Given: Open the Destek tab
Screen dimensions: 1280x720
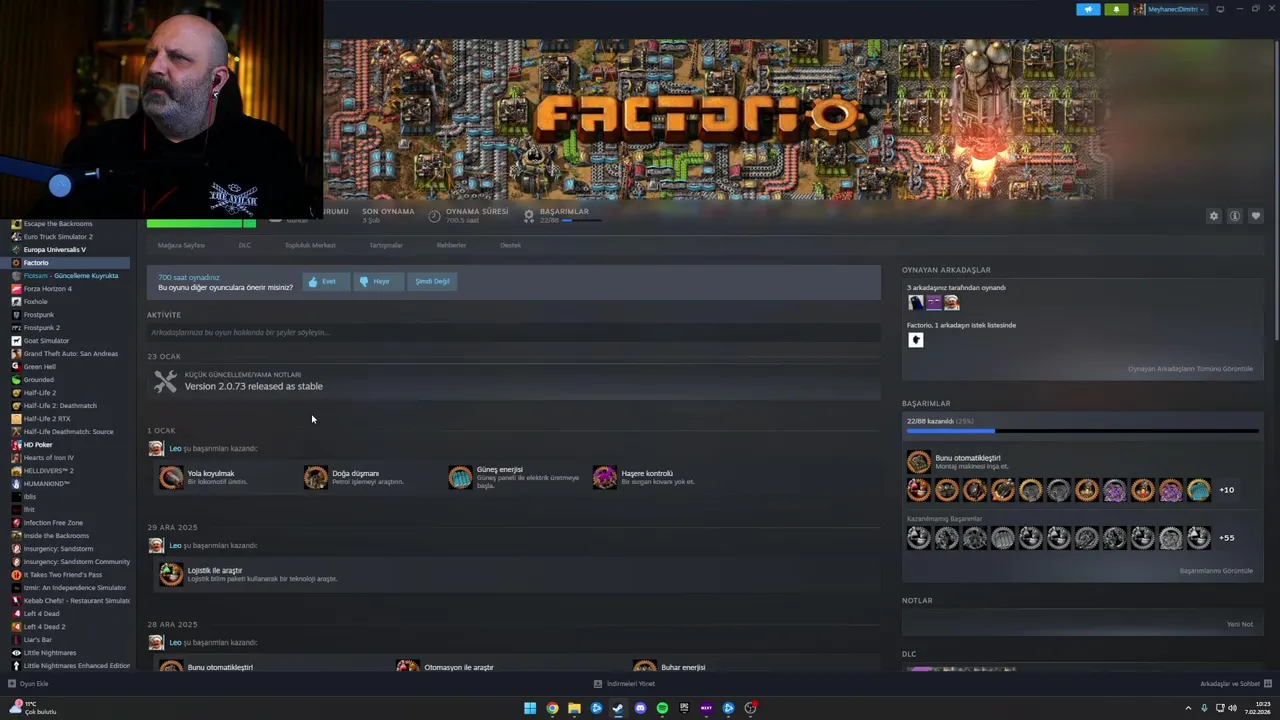Looking at the screenshot, I should click(x=510, y=245).
